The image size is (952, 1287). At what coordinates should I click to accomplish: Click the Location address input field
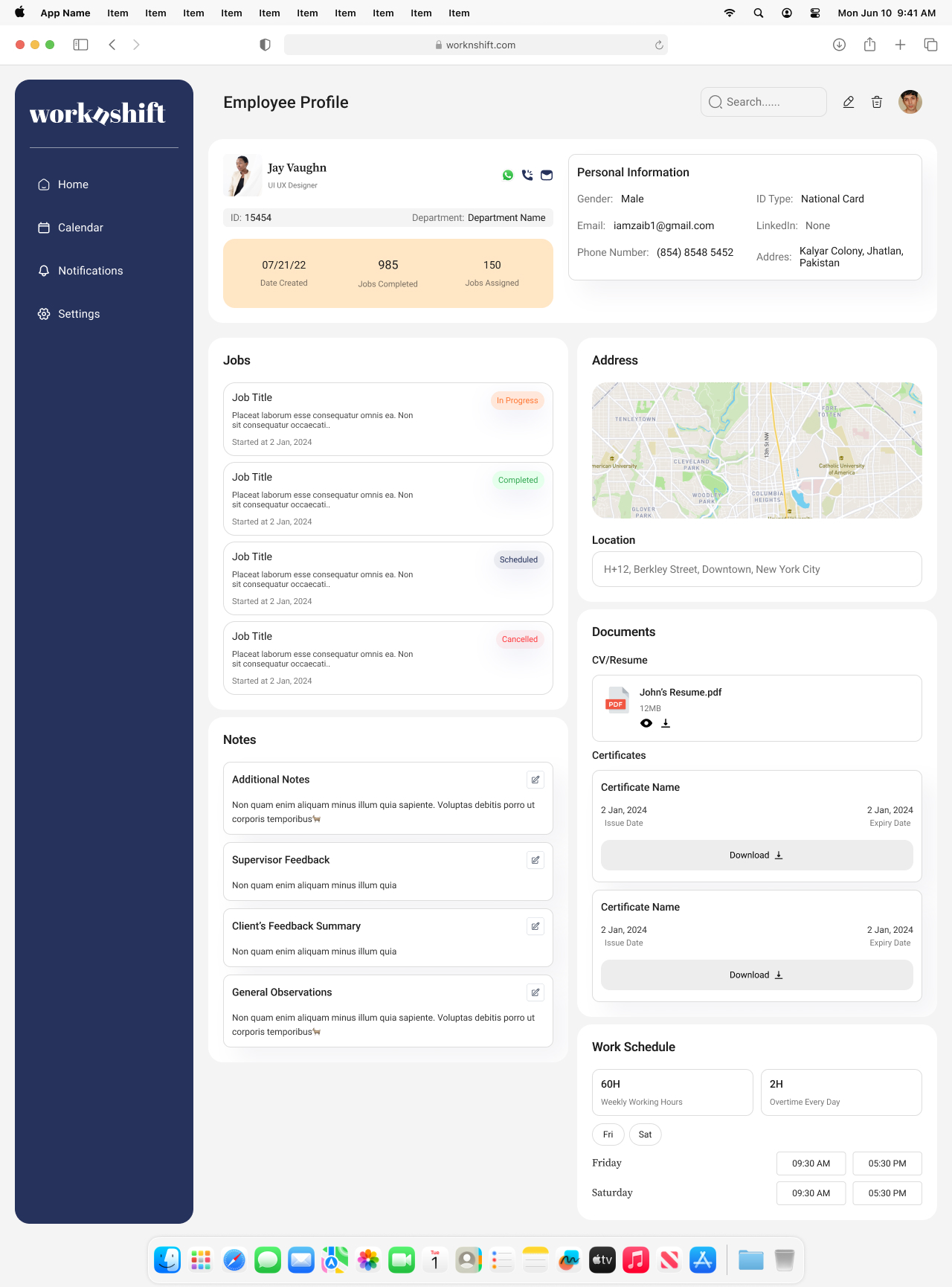(757, 569)
